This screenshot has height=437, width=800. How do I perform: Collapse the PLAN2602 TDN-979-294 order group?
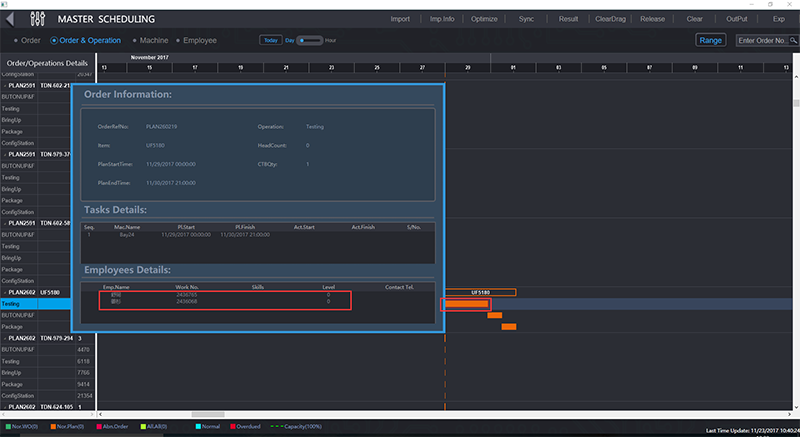tap(5, 338)
